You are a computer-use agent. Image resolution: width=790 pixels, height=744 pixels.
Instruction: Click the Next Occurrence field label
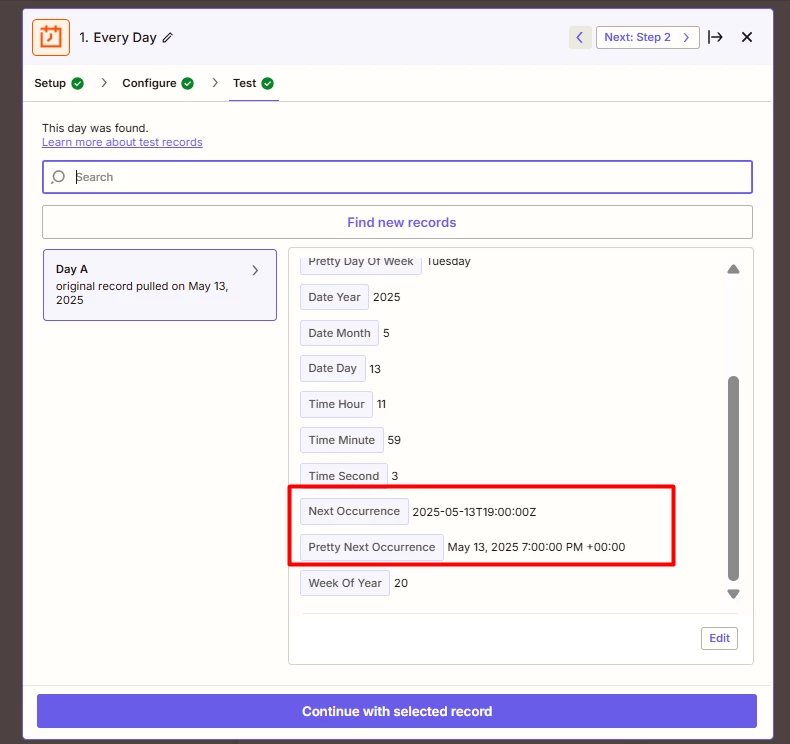tap(354, 511)
